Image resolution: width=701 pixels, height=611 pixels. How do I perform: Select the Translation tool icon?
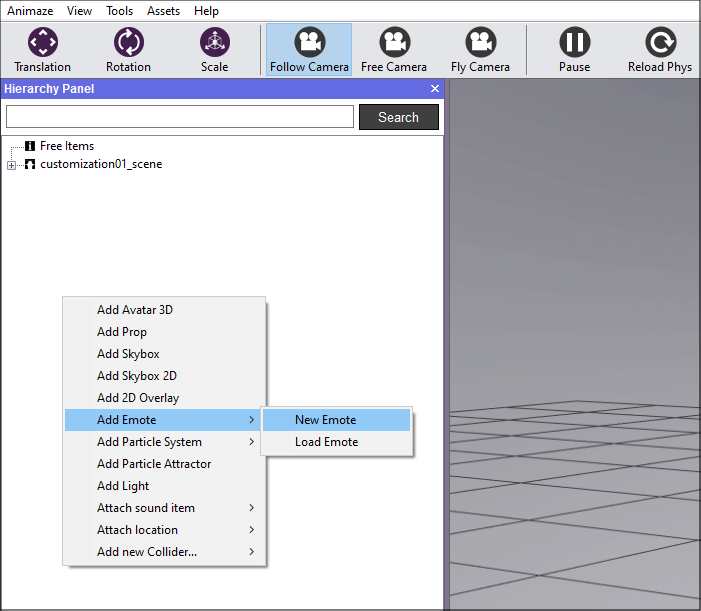(x=43, y=43)
